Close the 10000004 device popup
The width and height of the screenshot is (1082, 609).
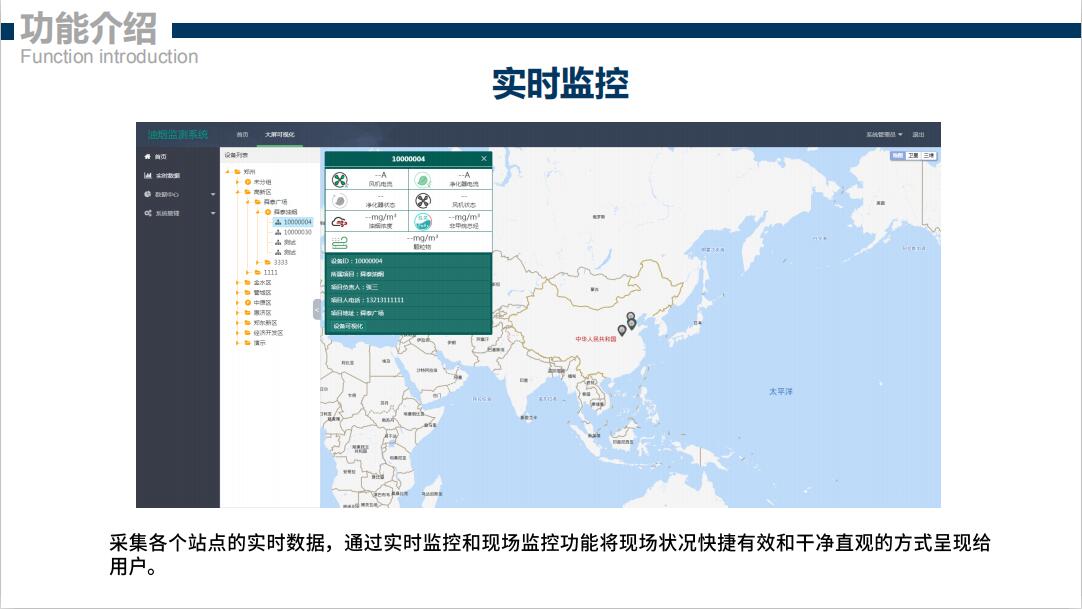(x=484, y=159)
